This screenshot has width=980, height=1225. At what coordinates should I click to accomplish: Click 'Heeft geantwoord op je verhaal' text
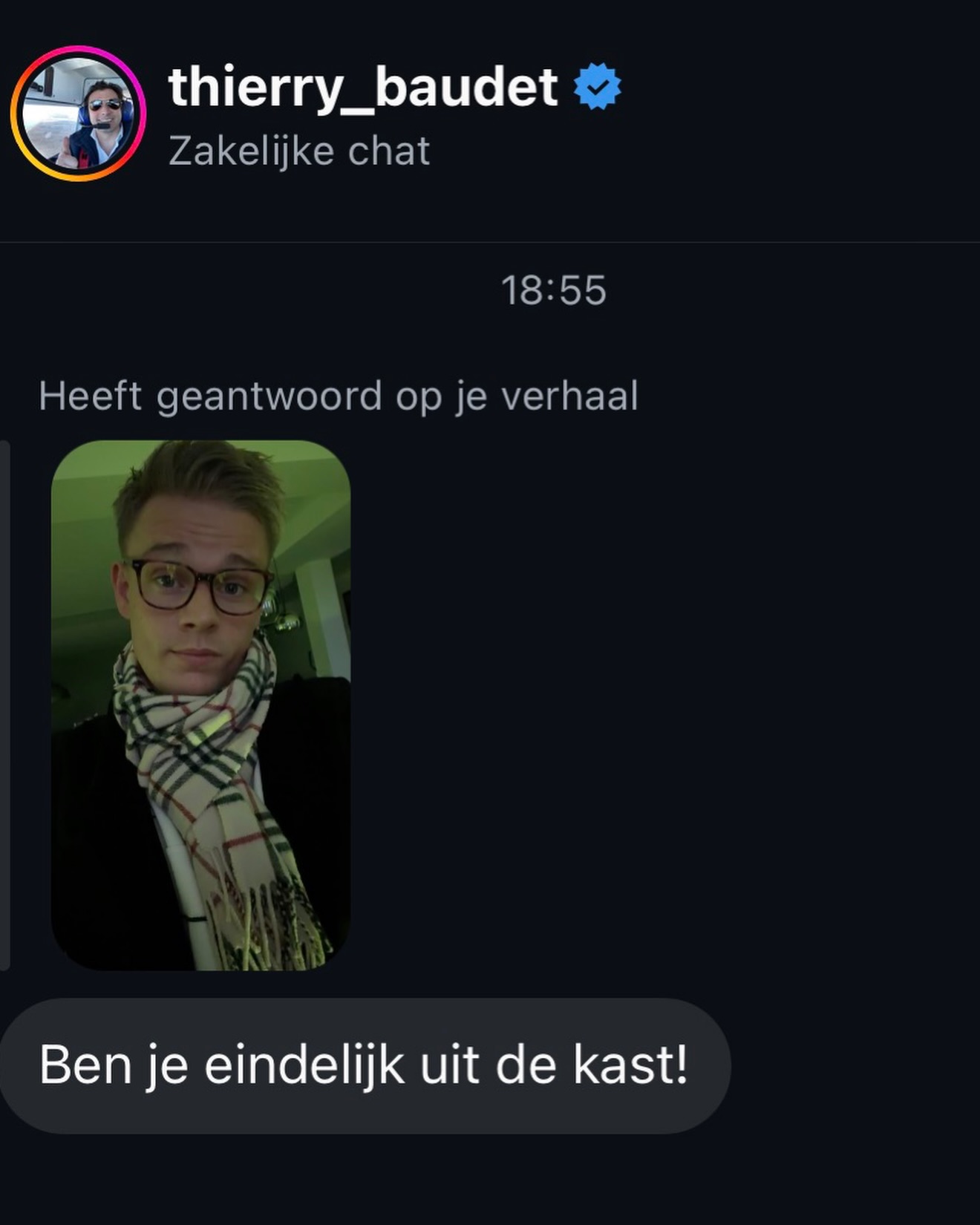click(x=339, y=396)
